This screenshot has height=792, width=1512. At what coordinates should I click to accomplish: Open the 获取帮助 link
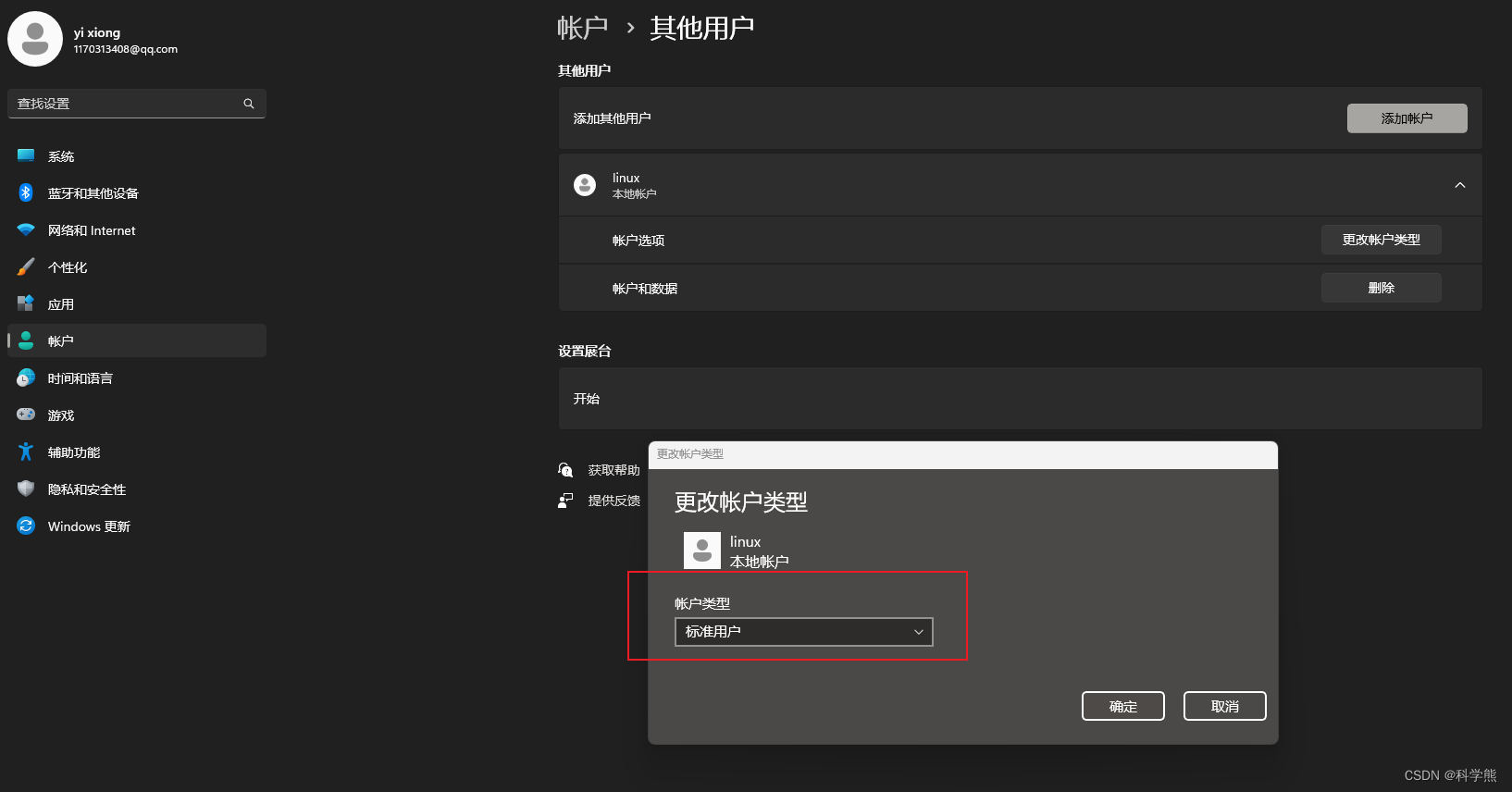614,470
